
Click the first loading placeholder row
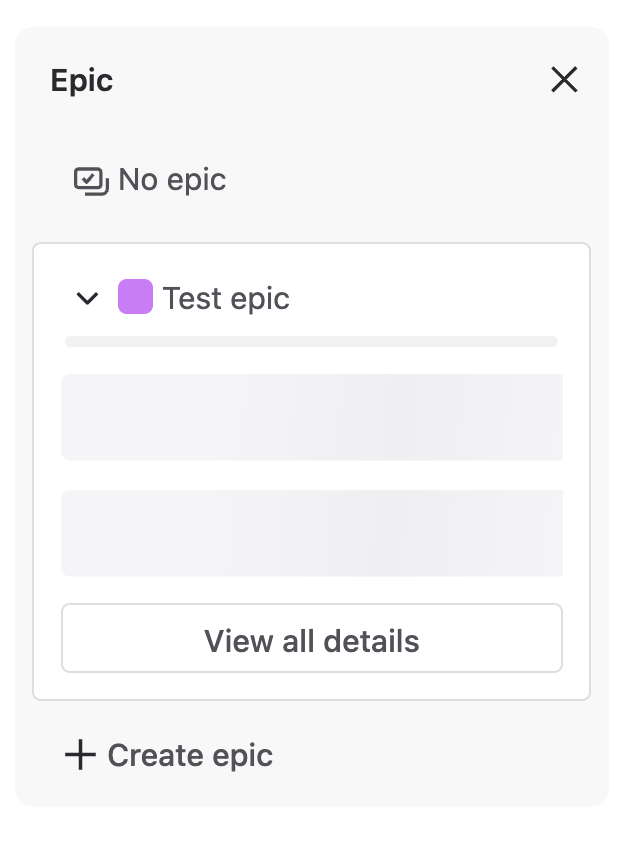click(x=312, y=417)
